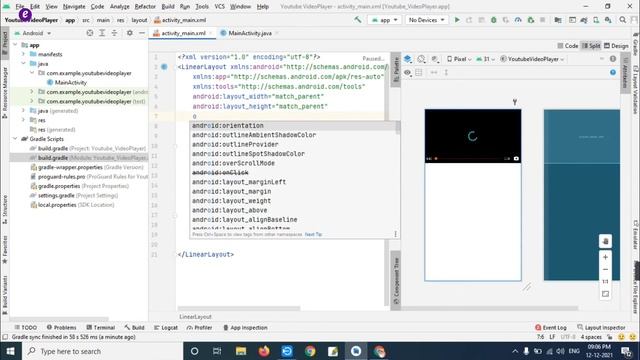640x360 pixels.
Task: Click Collapse All icon in Project panel
Action: [114, 33]
